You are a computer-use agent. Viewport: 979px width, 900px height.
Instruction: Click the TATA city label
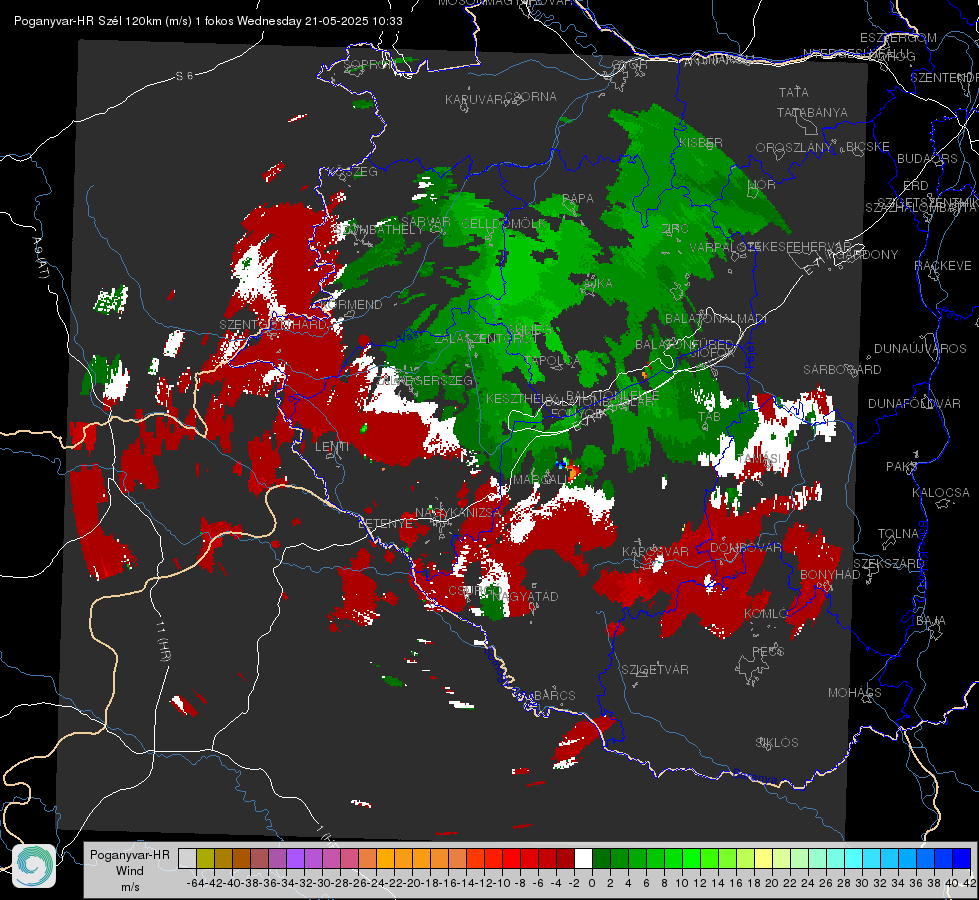(x=794, y=92)
